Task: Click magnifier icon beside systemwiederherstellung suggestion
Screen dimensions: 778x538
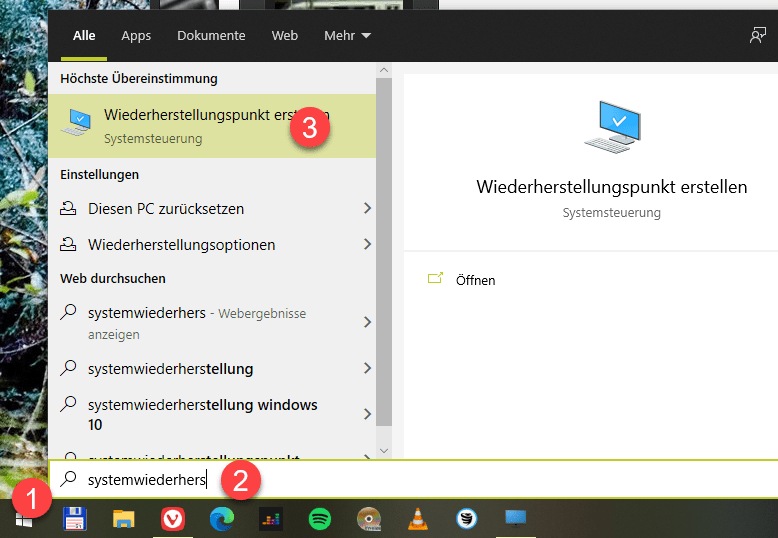Action: [x=68, y=368]
